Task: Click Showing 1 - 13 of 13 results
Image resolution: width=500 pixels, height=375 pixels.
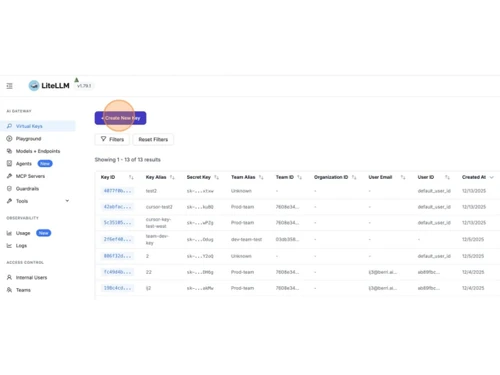Action: click(127, 160)
